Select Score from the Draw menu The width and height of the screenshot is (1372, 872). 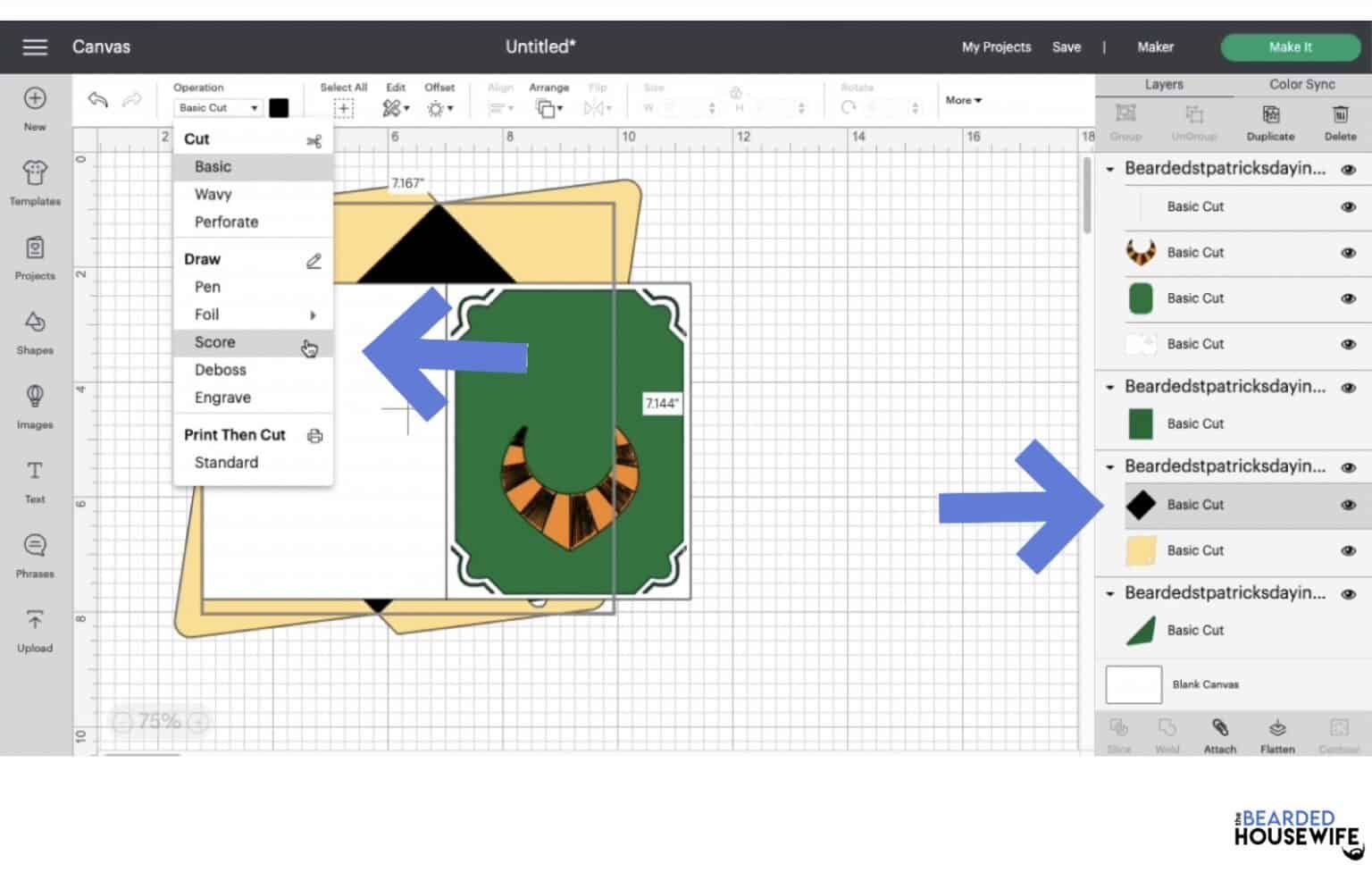(214, 342)
